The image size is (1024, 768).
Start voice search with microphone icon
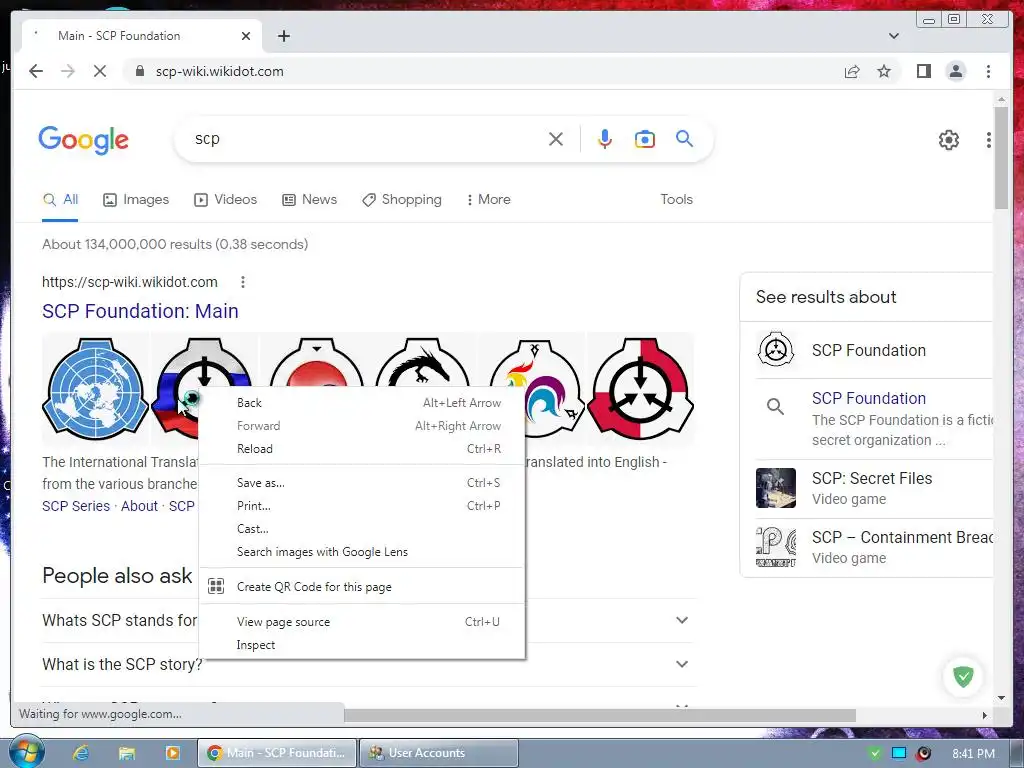click(x=605, y=139)
